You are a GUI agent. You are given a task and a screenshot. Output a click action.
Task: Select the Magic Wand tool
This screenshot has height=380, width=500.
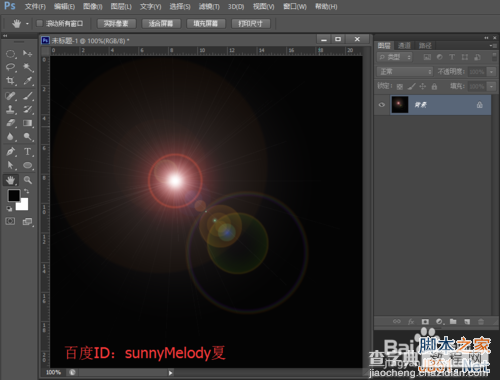coord(28,67)
